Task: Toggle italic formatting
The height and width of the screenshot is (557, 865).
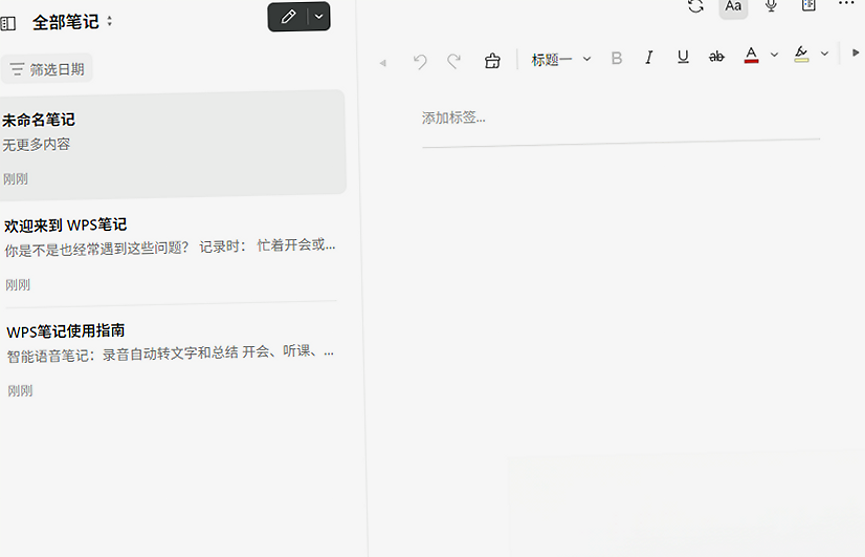Action: pos(649,57)
